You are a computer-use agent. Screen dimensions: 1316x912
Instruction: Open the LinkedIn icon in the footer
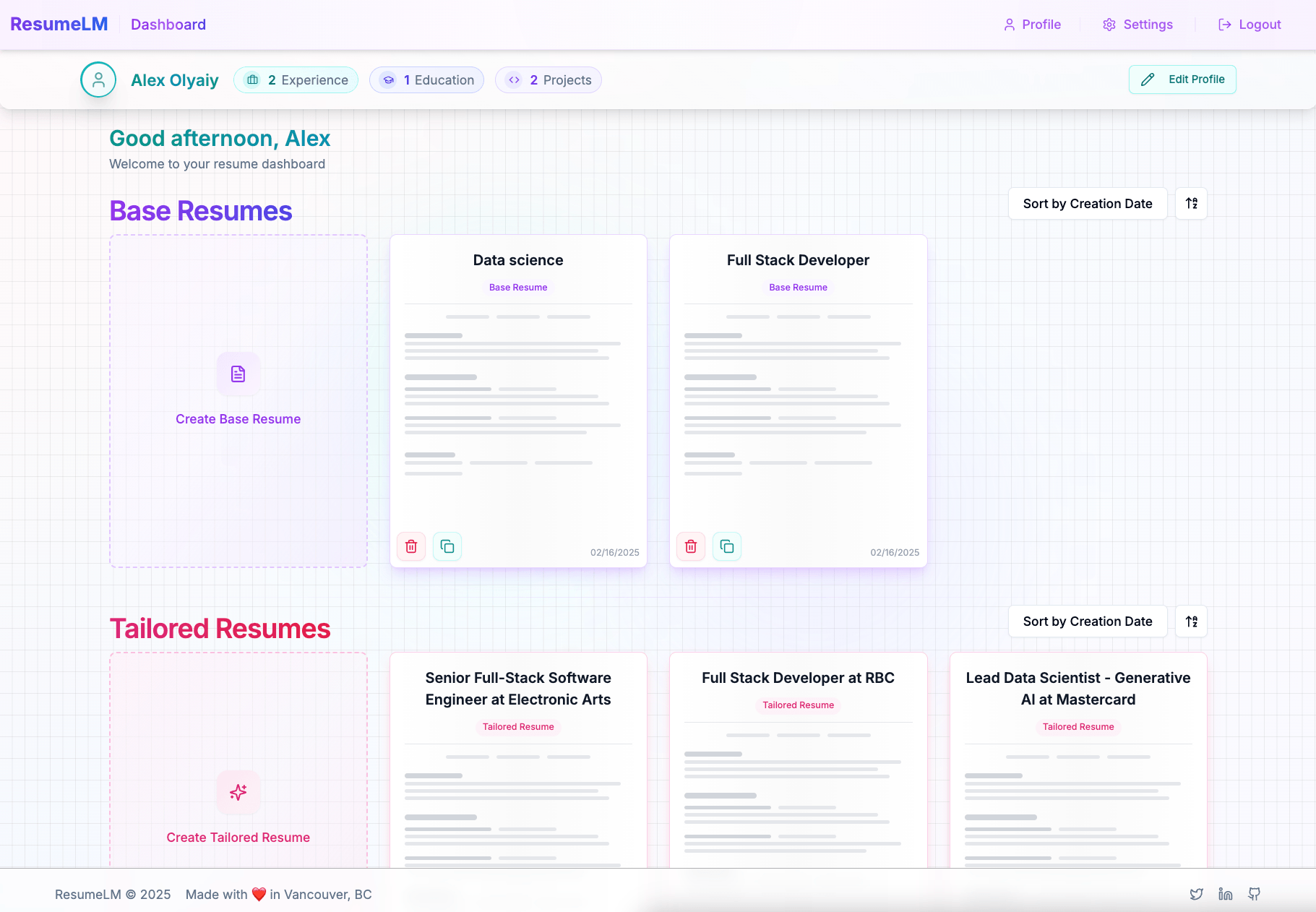tap(1225, 894)
